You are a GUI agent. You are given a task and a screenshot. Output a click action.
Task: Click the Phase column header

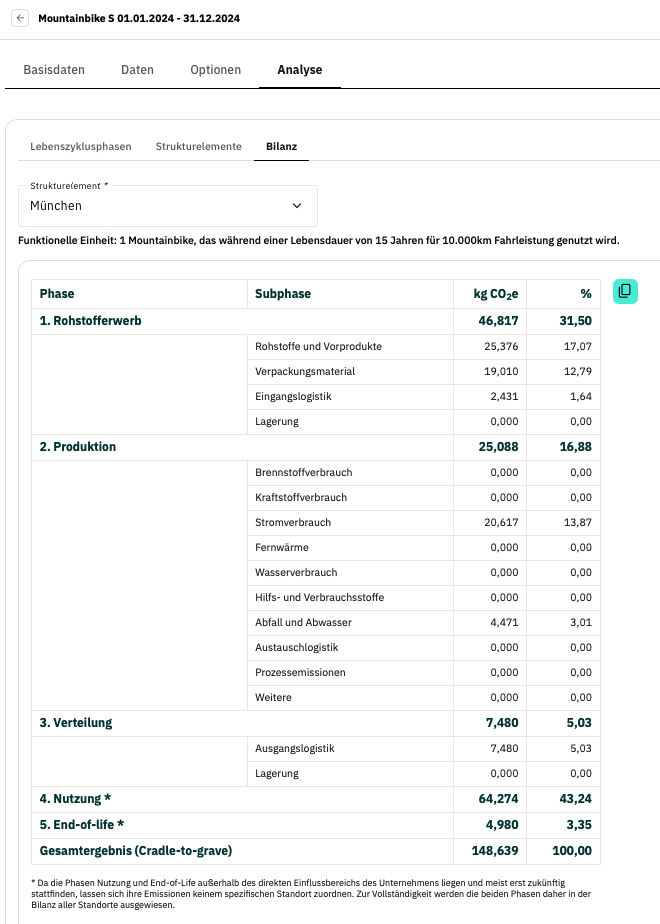point(57,294)
